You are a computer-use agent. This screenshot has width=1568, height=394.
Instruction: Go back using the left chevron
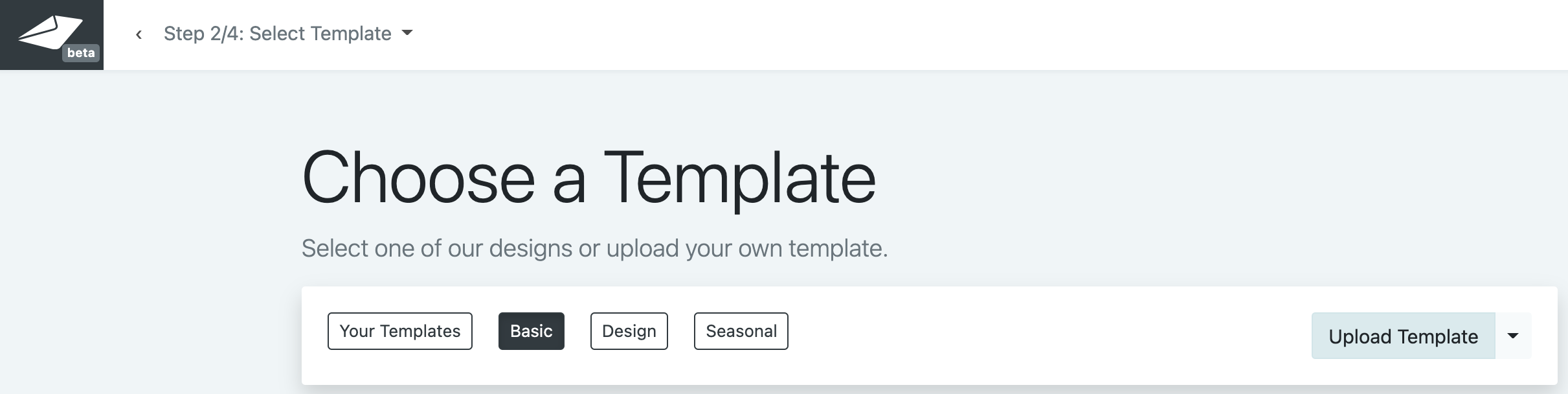[139, 34]
